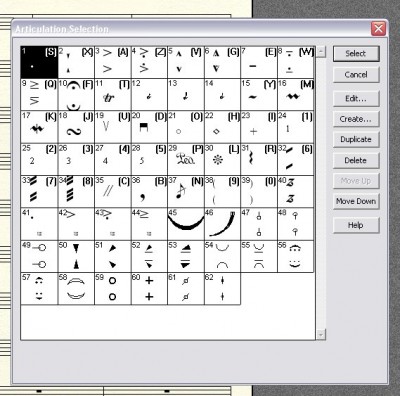Click the scrollbar up arrow

click(x=321, y=52)
